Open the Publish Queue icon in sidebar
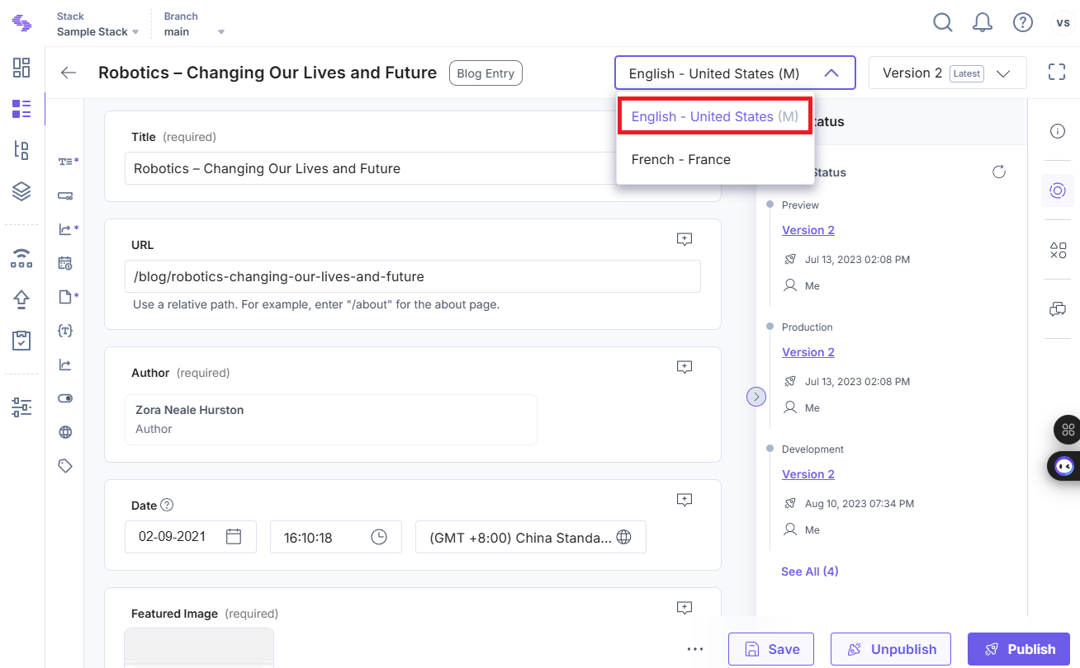 [21, 258]
